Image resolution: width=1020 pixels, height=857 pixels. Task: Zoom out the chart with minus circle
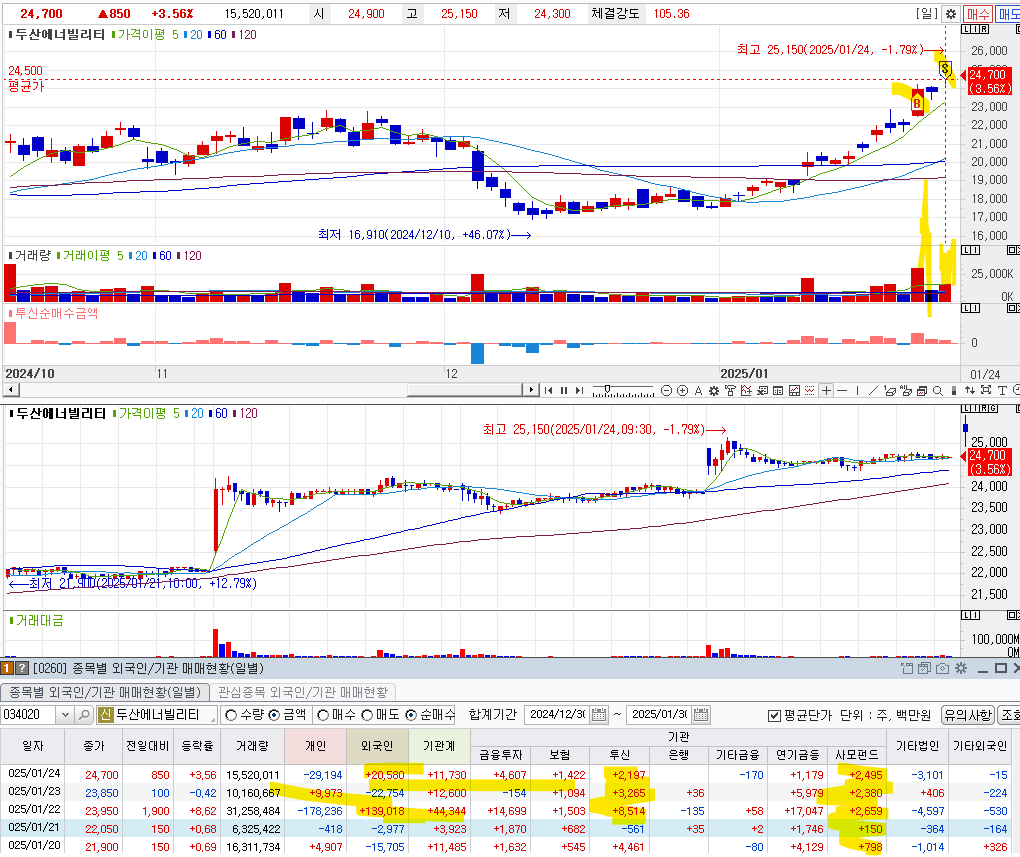[666, 390]
